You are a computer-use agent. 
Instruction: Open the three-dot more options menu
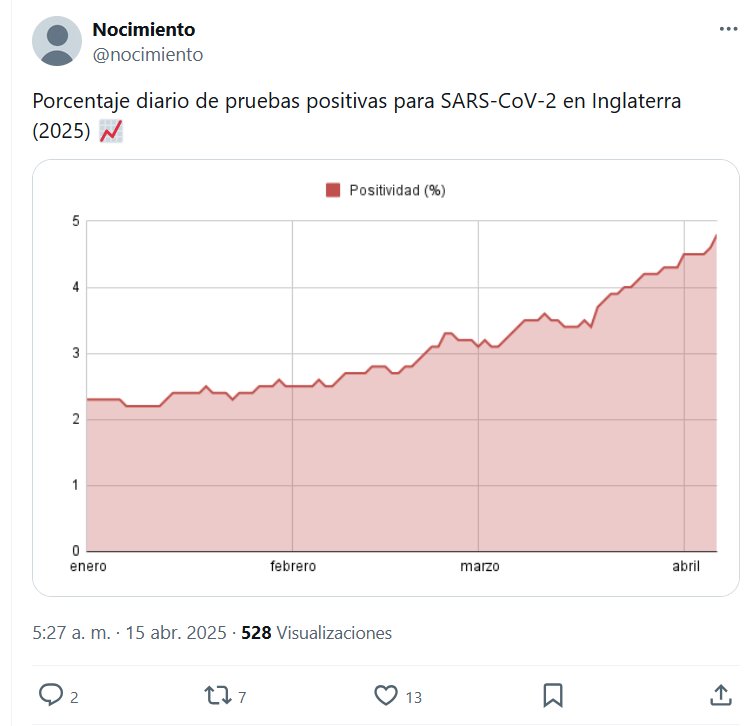click(728, 30)
